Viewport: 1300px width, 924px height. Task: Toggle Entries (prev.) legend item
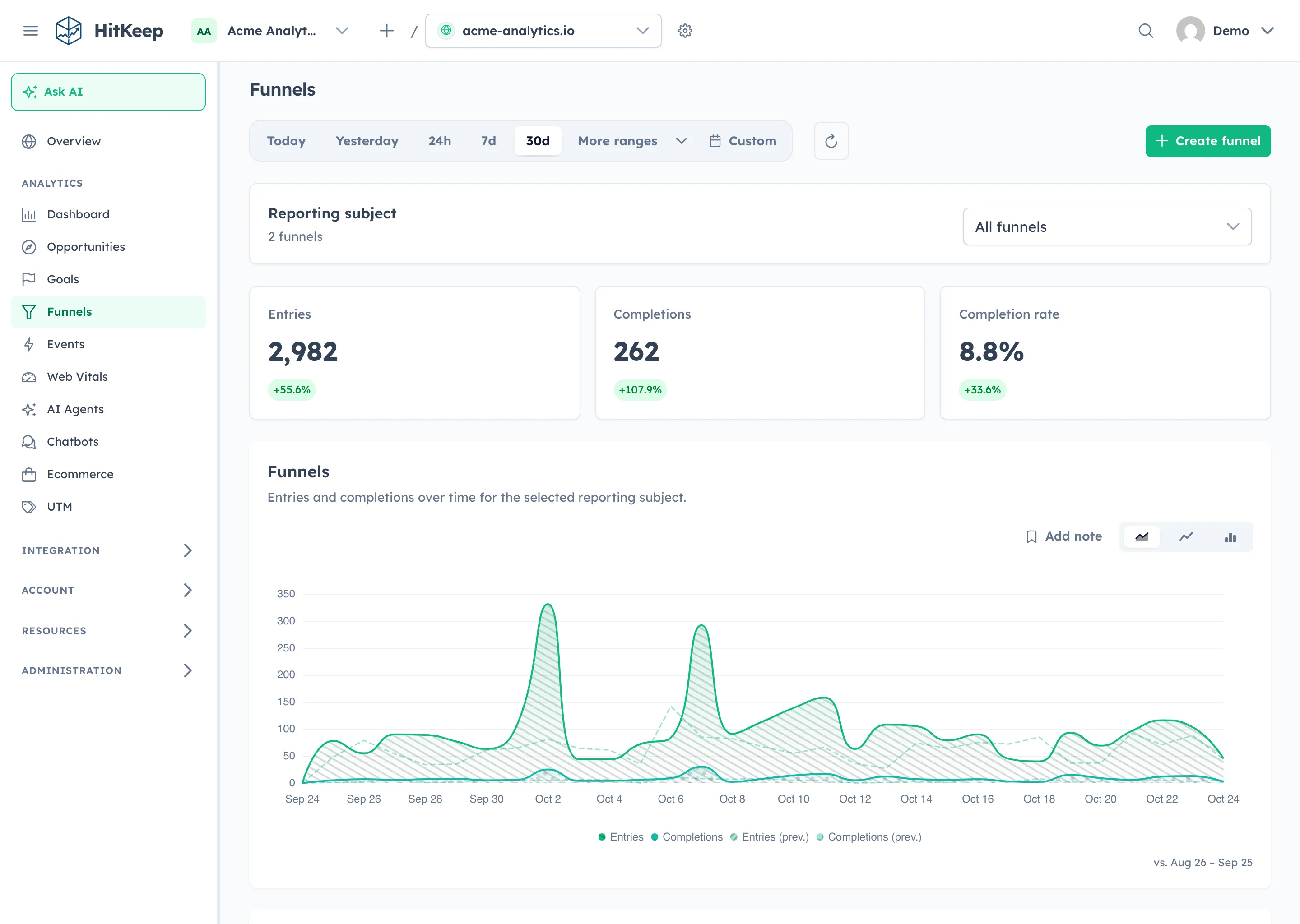pyautogui.click(x=770, y=837)
